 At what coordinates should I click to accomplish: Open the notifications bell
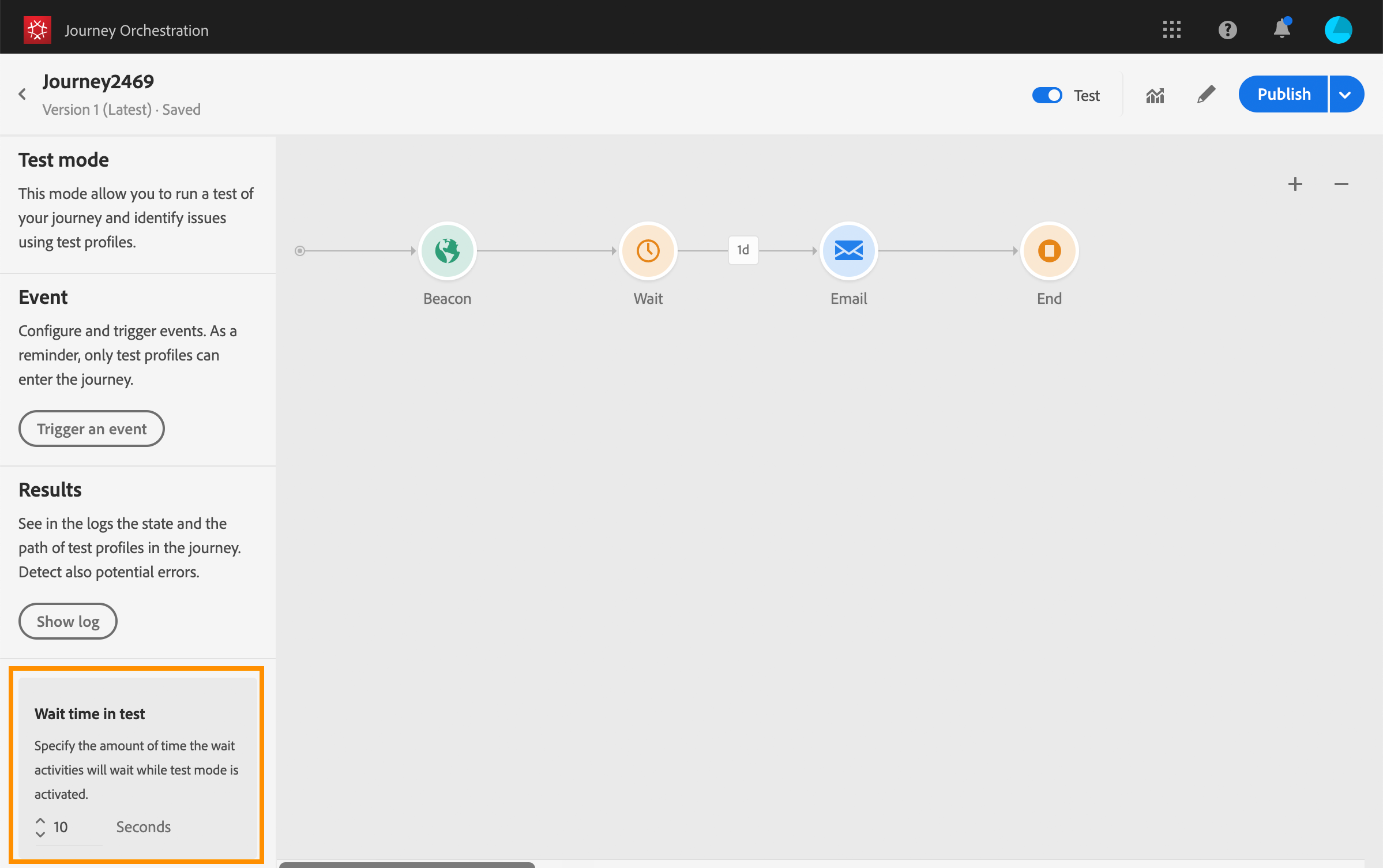coord(1281,29)
